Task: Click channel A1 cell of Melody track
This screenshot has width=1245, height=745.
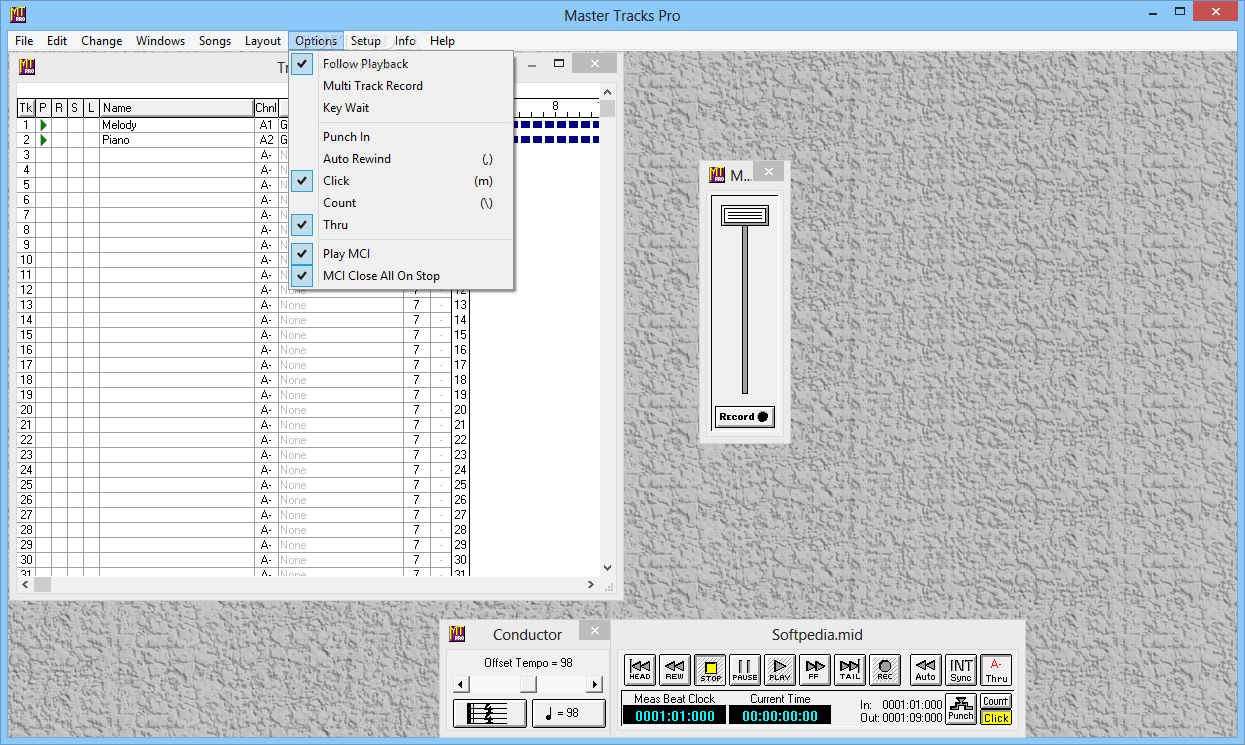Action: click(x=266, y=126)
